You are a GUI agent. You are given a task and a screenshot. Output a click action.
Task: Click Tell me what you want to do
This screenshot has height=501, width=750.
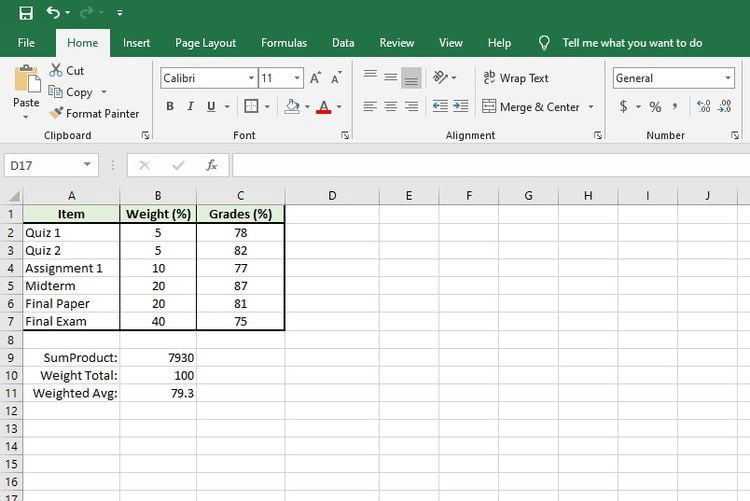coord(632,43)
